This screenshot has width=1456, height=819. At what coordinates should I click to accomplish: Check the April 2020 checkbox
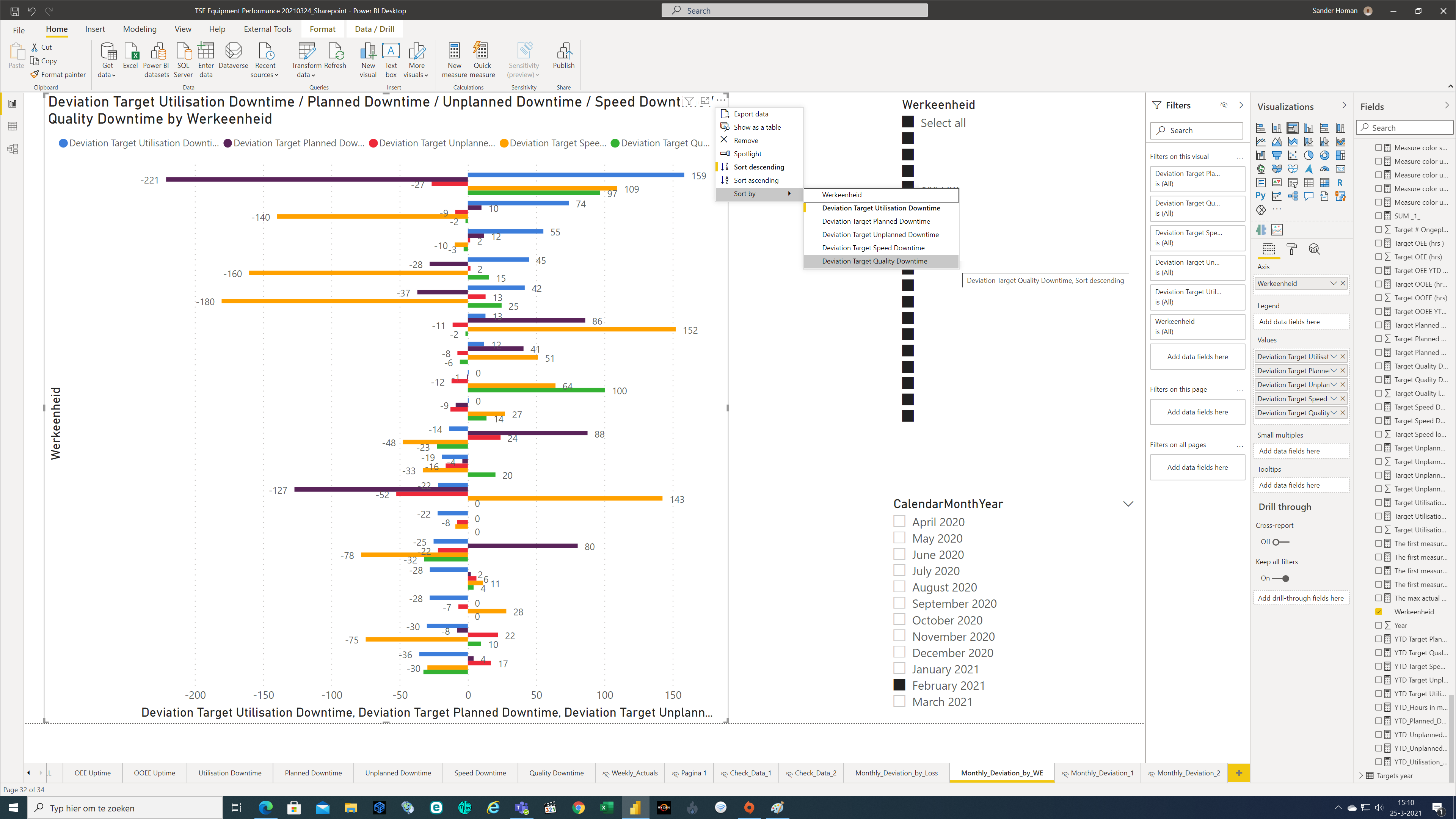[899, 521]
